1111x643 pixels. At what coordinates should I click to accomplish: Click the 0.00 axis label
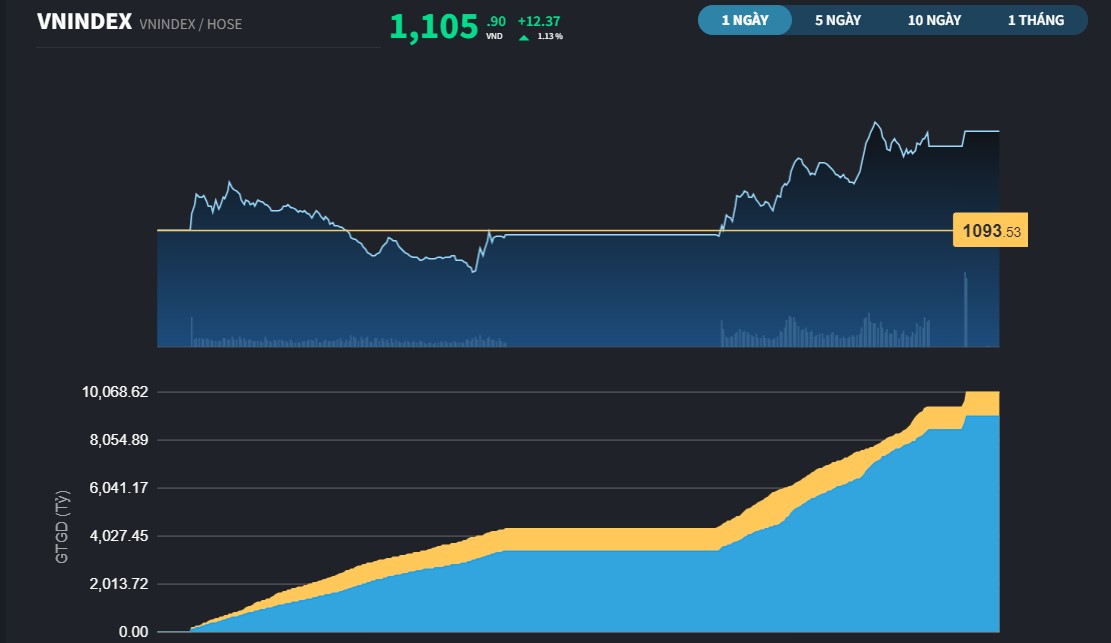pos(133,632)
